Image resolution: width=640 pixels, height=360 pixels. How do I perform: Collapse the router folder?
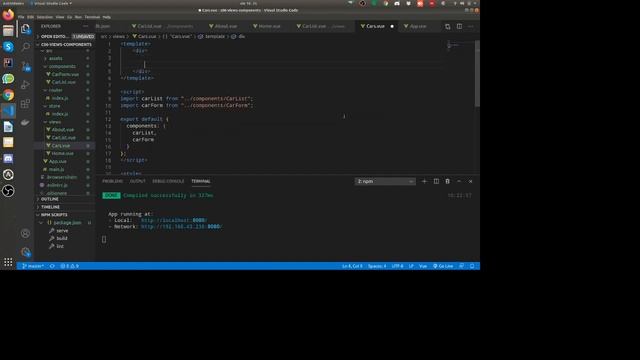pyautogui.click(x=55, y=90)
